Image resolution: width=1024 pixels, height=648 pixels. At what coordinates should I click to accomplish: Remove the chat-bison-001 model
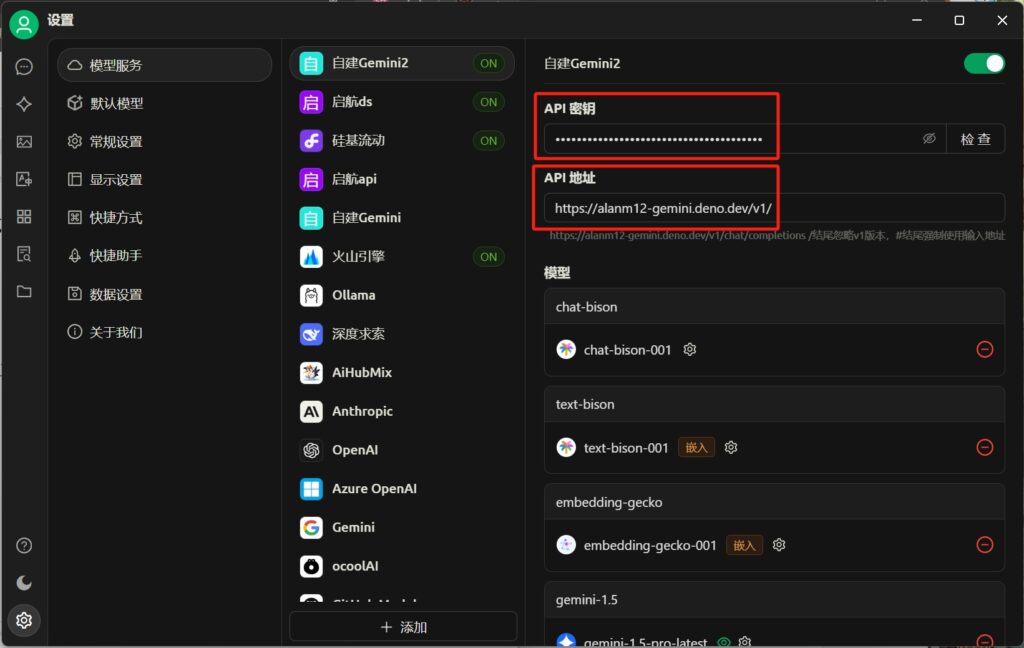coord(985,349)
